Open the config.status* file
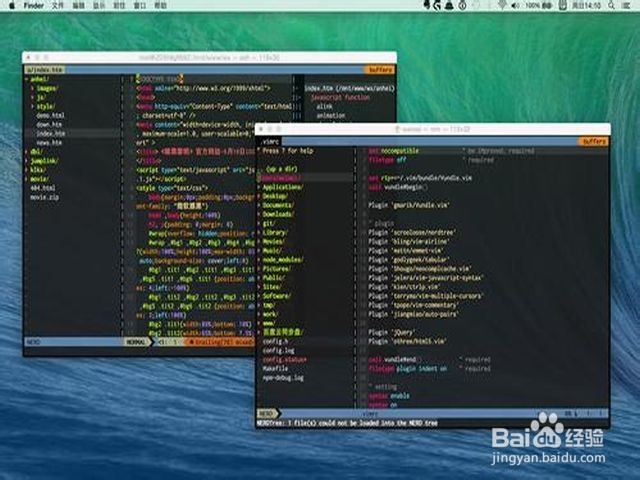Image resolution: width=640 pixels, height=480 pixels. [284, 359]
